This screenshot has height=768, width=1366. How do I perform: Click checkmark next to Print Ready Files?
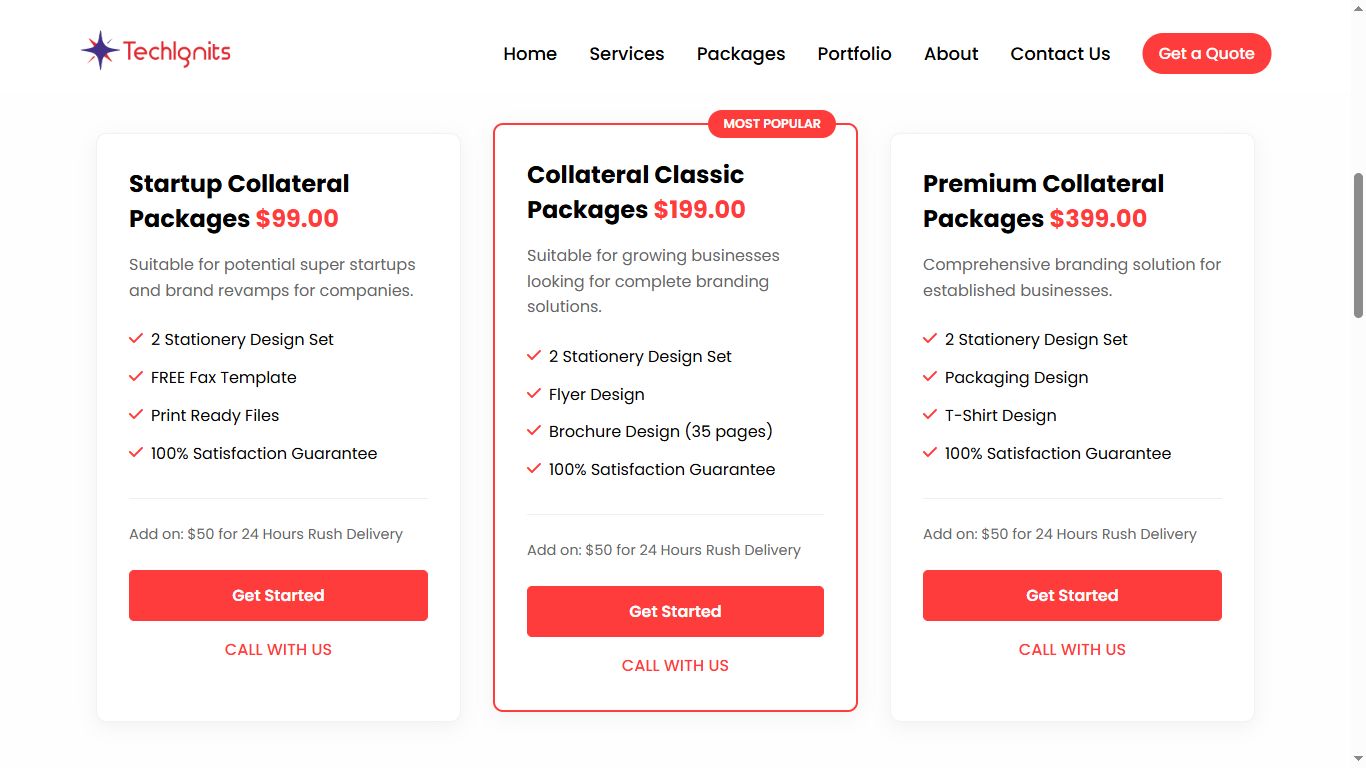tap(136, 415)
